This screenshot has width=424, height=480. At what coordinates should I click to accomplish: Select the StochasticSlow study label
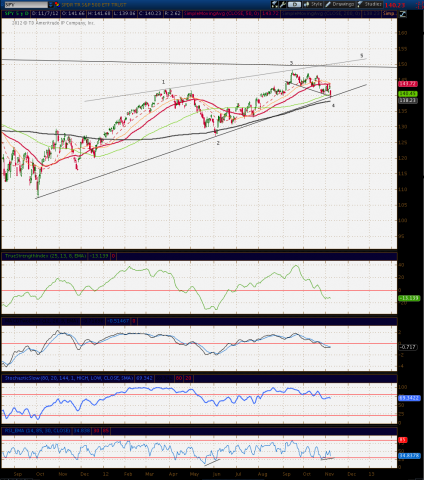pos(69,378)
